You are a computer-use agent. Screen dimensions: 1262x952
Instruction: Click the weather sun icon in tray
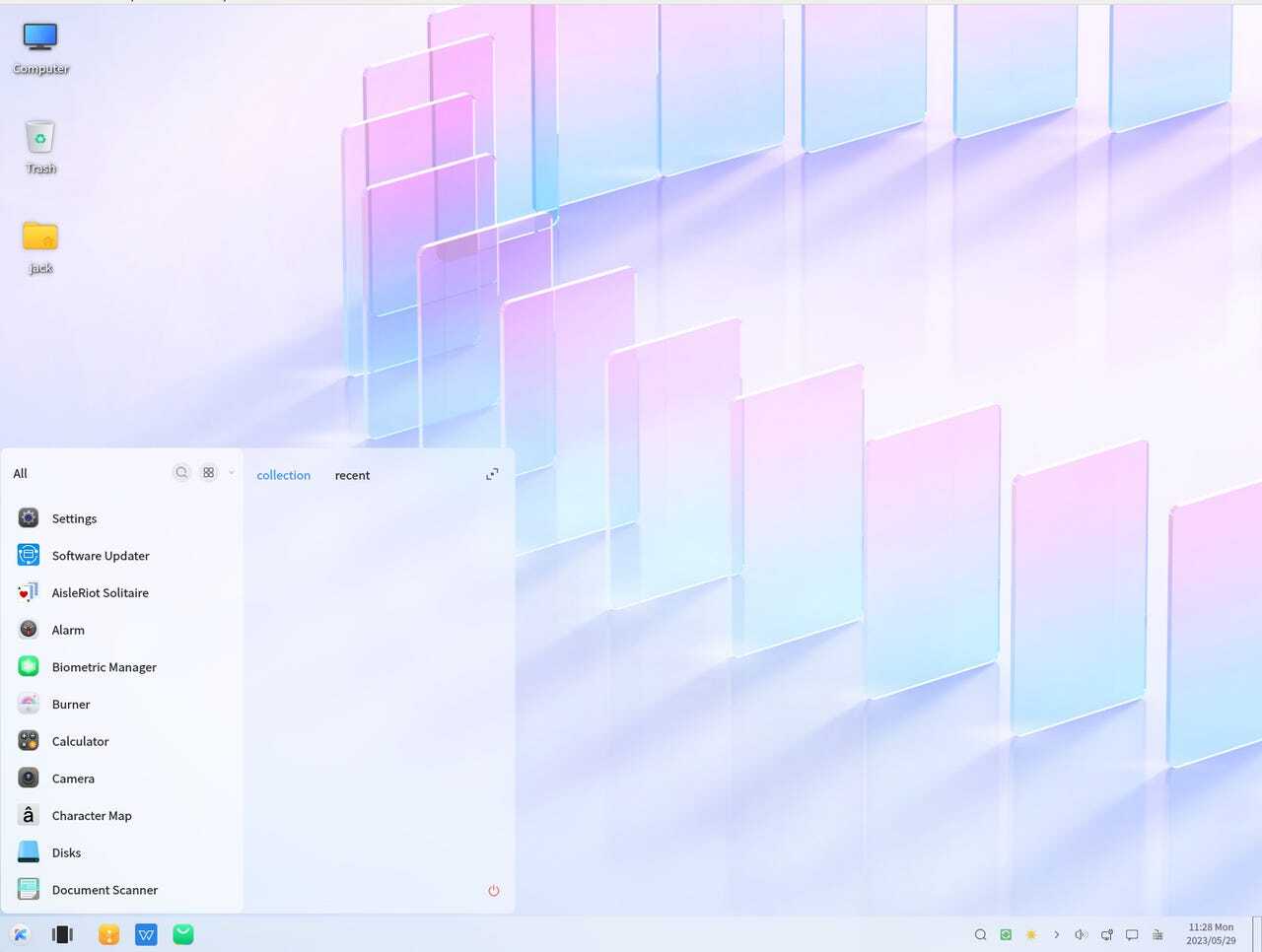tap(1031, 934)
